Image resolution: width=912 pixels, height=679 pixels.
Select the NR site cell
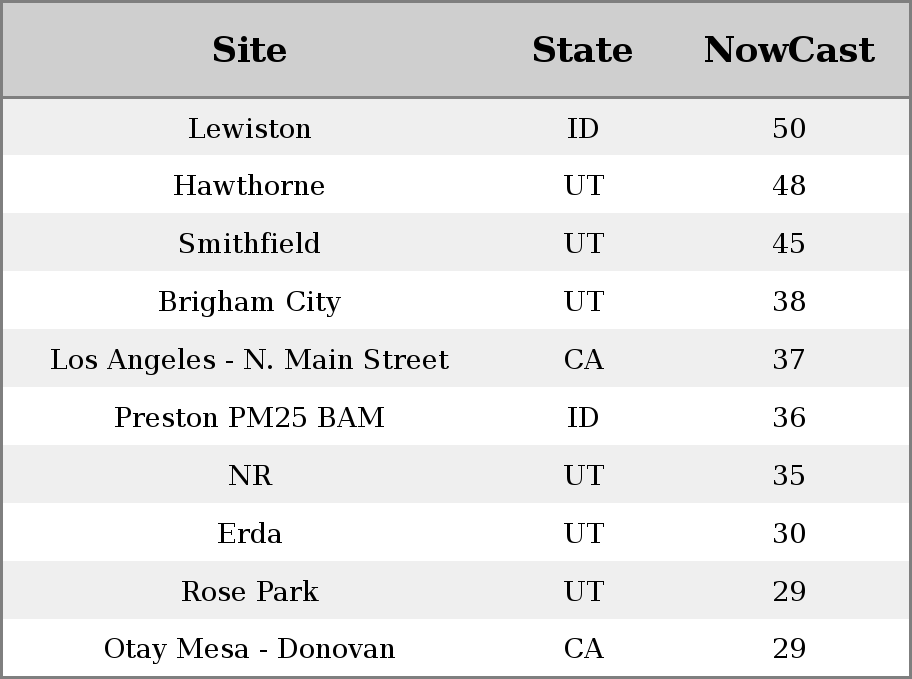(249, 476)
